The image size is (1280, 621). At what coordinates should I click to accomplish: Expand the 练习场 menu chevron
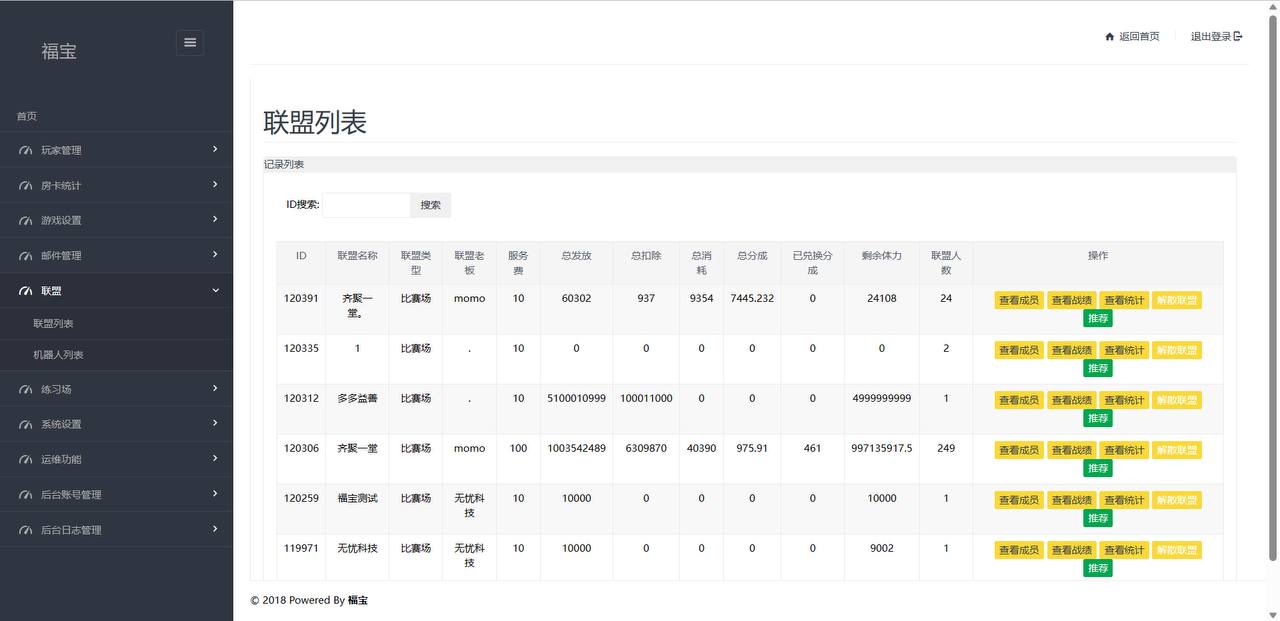tap(215, 388)
